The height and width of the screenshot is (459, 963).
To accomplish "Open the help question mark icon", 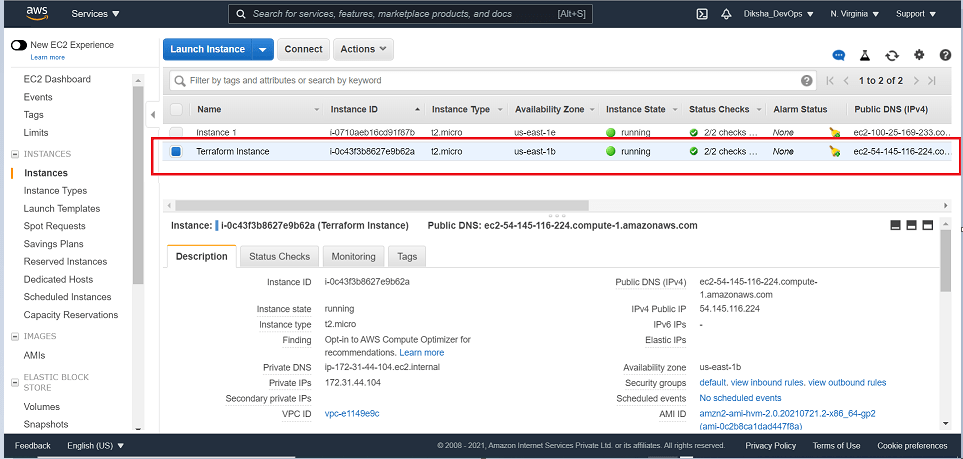I will point(945,55).
